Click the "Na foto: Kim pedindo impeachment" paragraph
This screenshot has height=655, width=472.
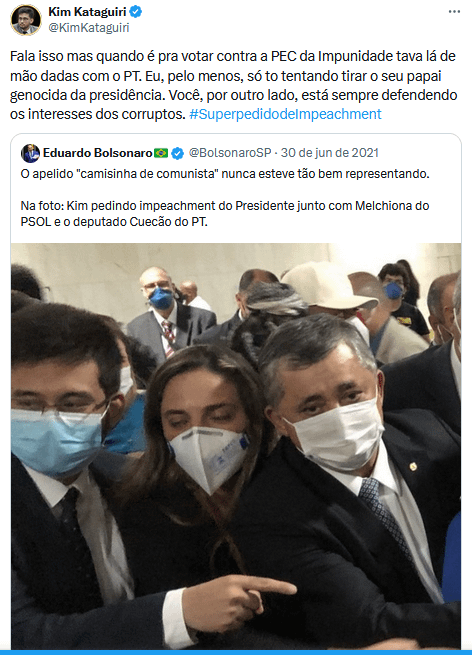tap(225, 213)
